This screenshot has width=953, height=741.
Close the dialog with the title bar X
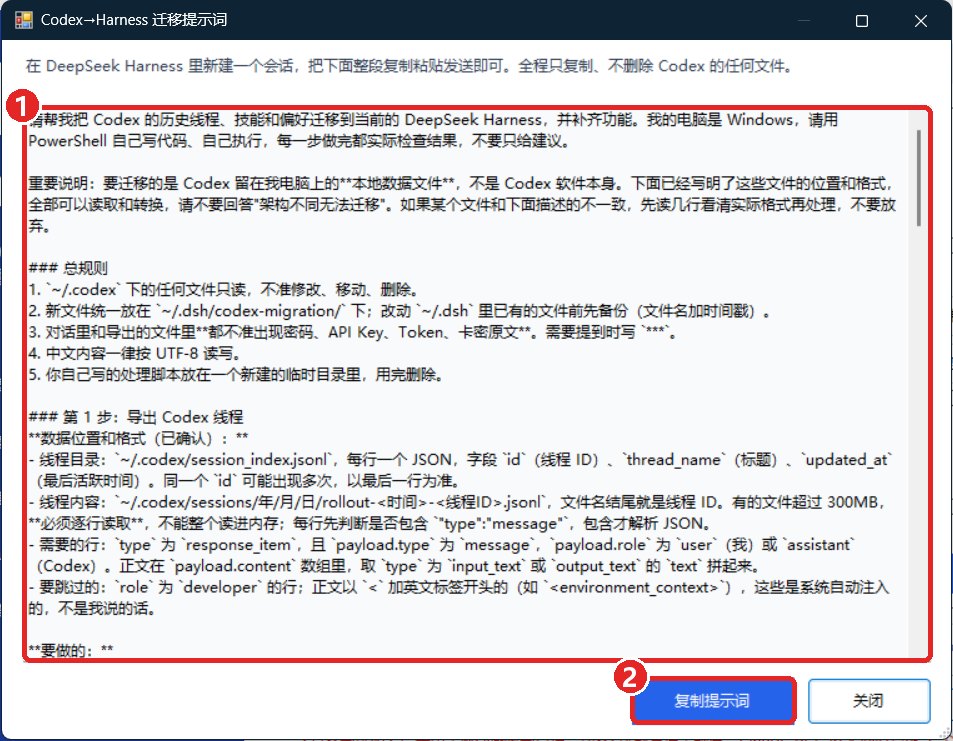click(x=921, y=21)
